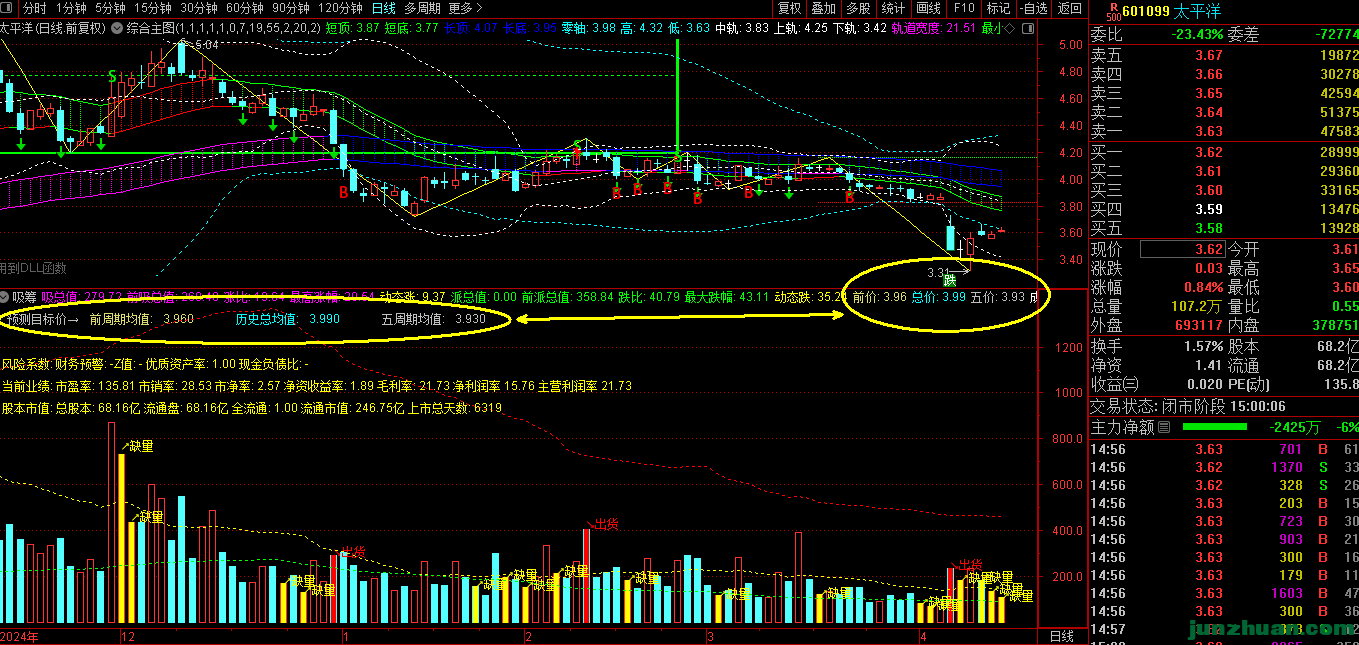Screen dimensions: 1359x645
Task: Switch to the 分时 intraday view
Action: 34,8
